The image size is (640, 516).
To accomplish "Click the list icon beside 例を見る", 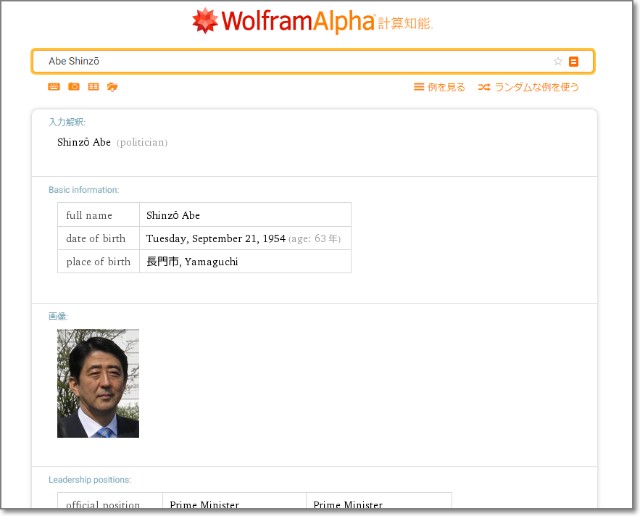I will pos(419,87).
